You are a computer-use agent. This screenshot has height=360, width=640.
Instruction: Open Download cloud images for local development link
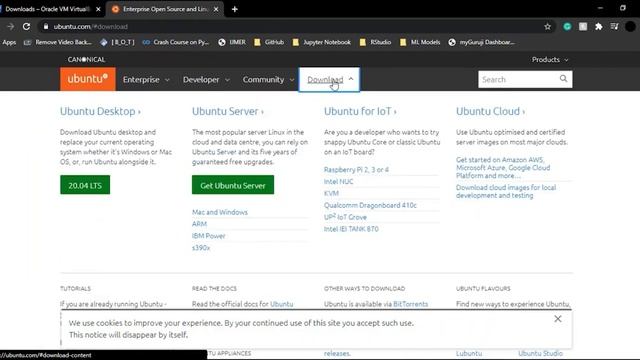(x=506, y=191)
